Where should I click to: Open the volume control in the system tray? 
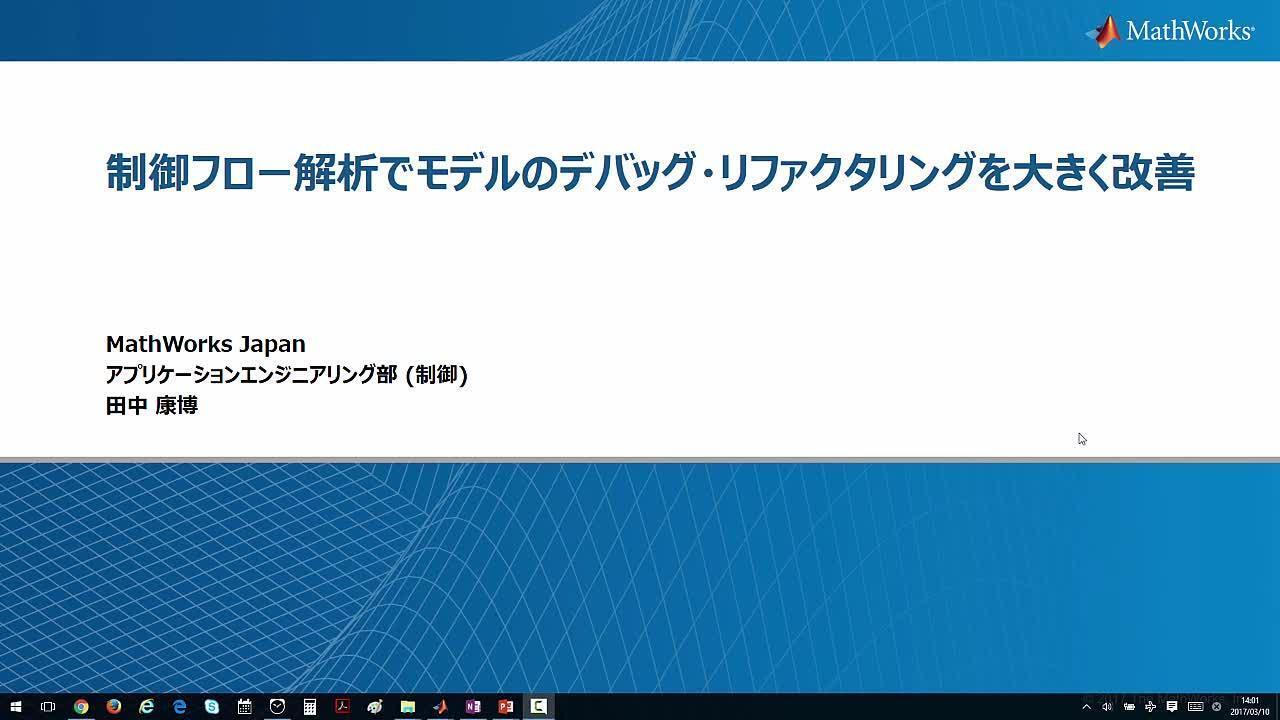tap(1107, 707)
